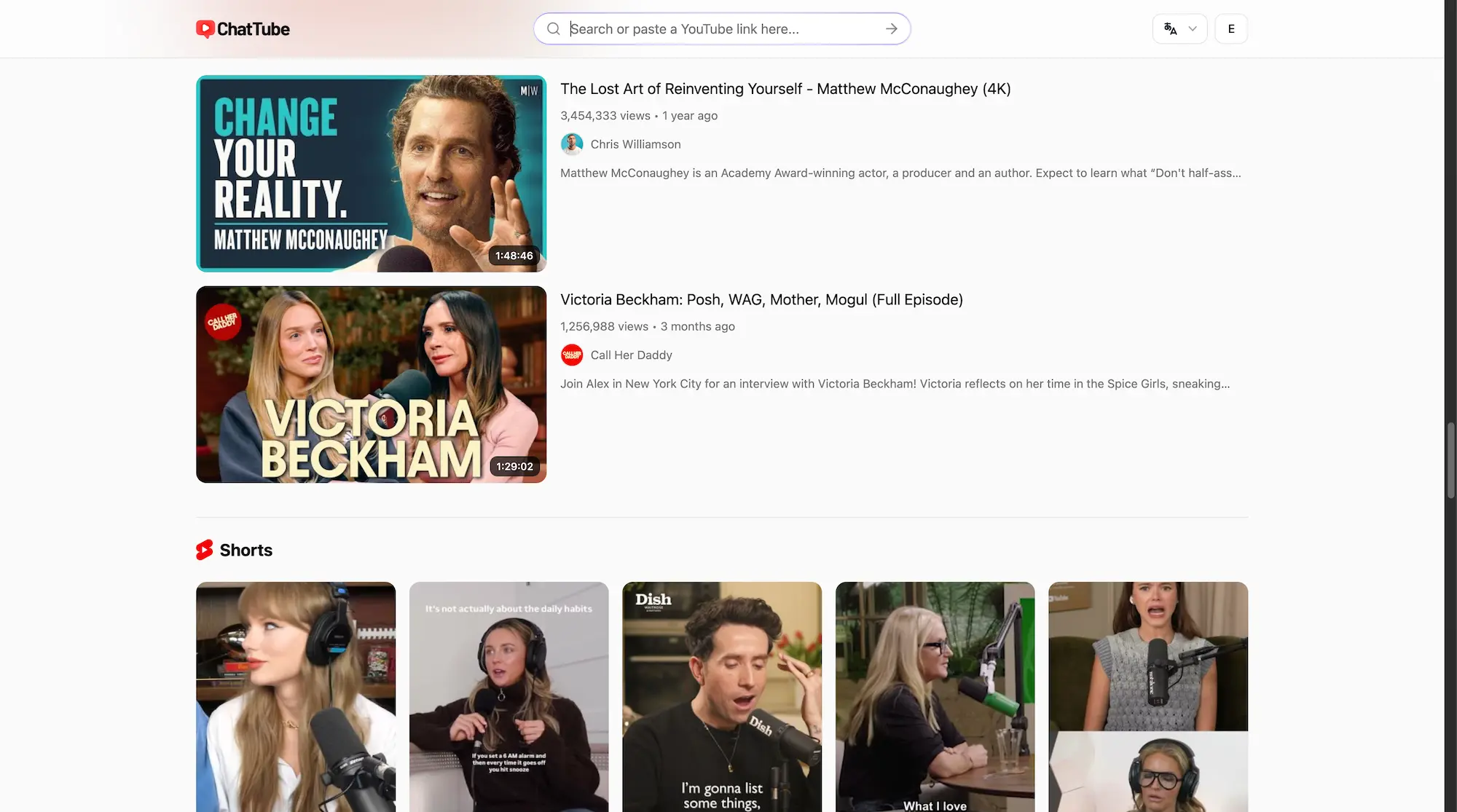Click the 1,256,988 views text
This screenshot has width=1457, height=812.
(x=604, y=326)
